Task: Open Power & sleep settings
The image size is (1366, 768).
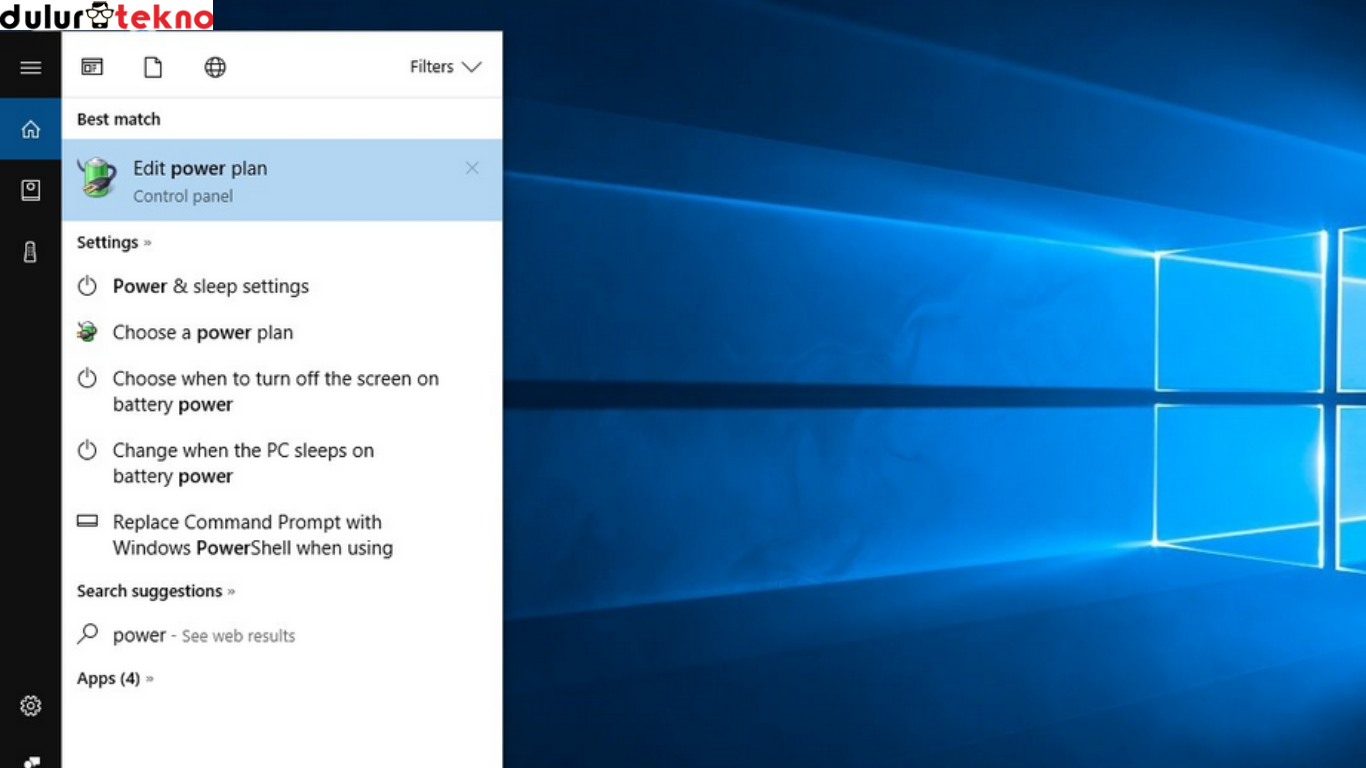Action: click(282, 286)
